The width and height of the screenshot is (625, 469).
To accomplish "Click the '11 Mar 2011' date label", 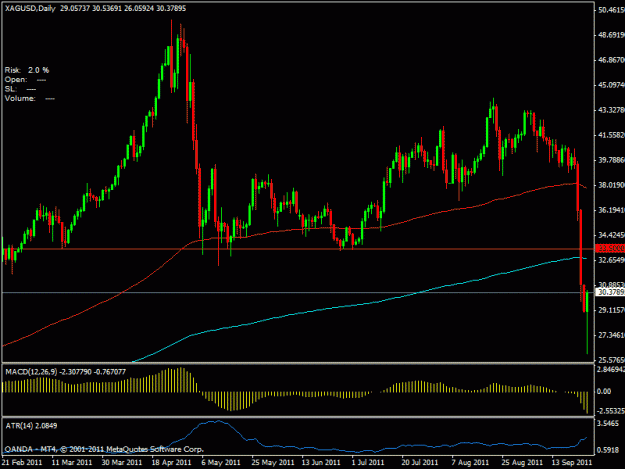I will [72, 462].
